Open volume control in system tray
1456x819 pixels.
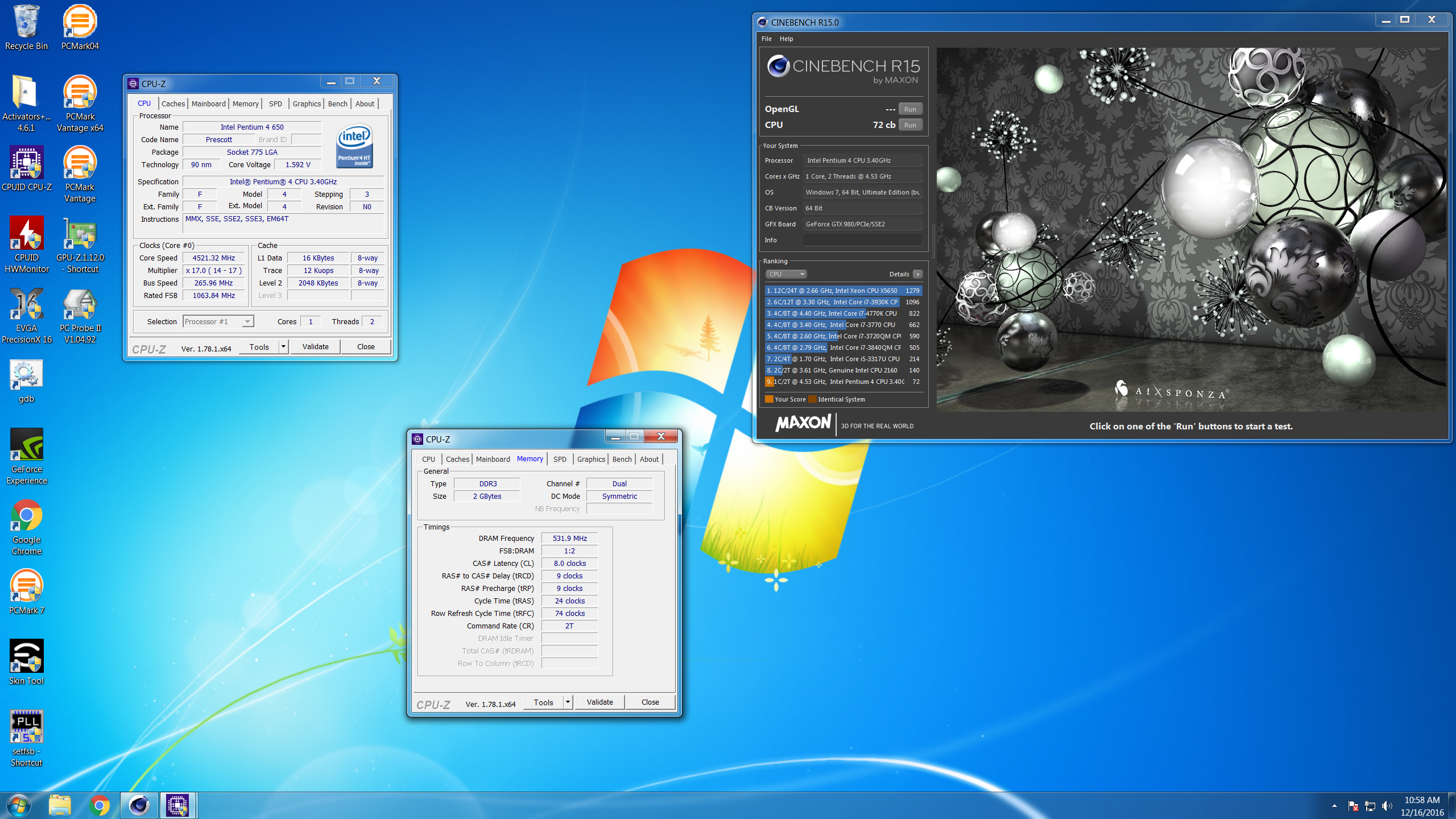[1387, 806]
